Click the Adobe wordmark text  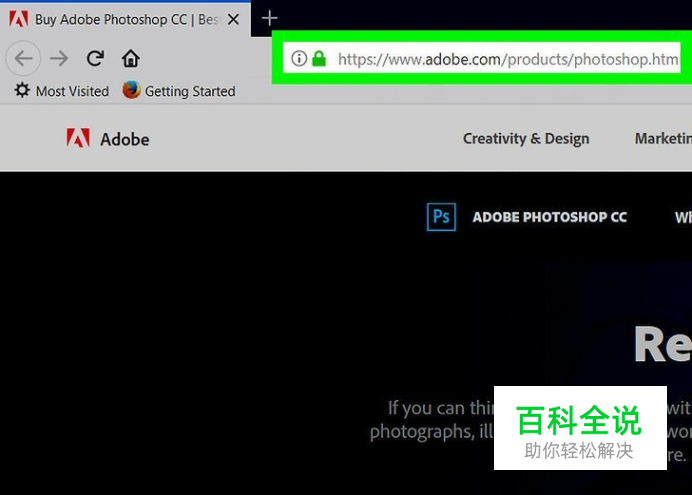click(x=125, y=139)
